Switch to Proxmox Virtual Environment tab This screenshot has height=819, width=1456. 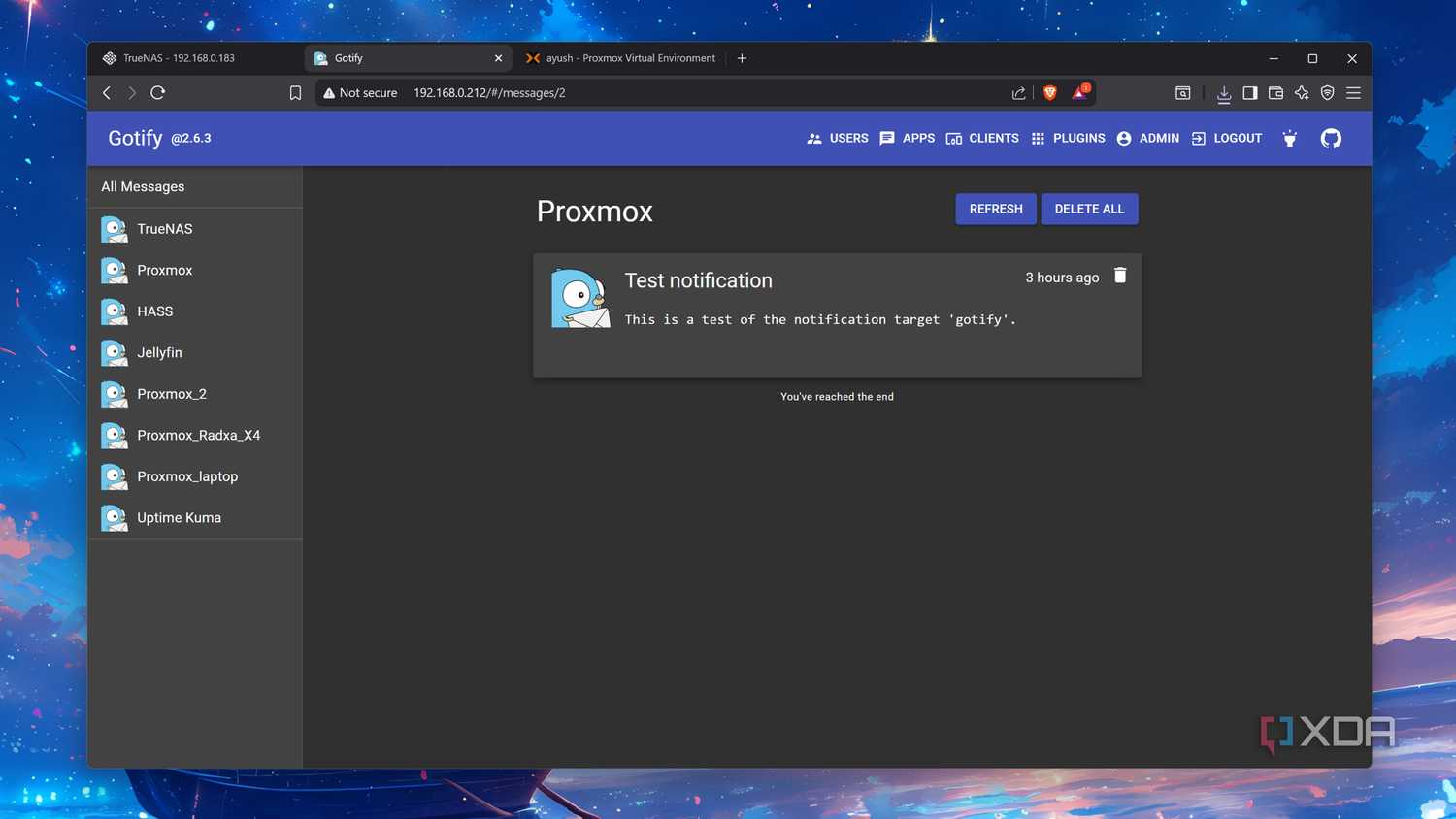[620, 58]
